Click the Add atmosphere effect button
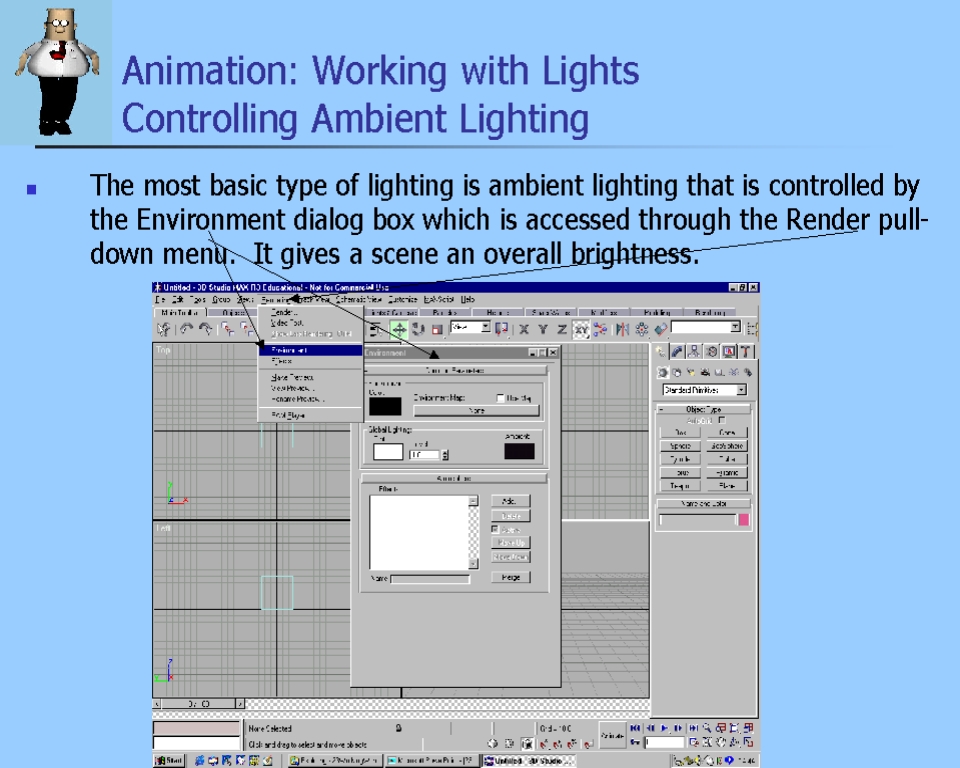 509,501
